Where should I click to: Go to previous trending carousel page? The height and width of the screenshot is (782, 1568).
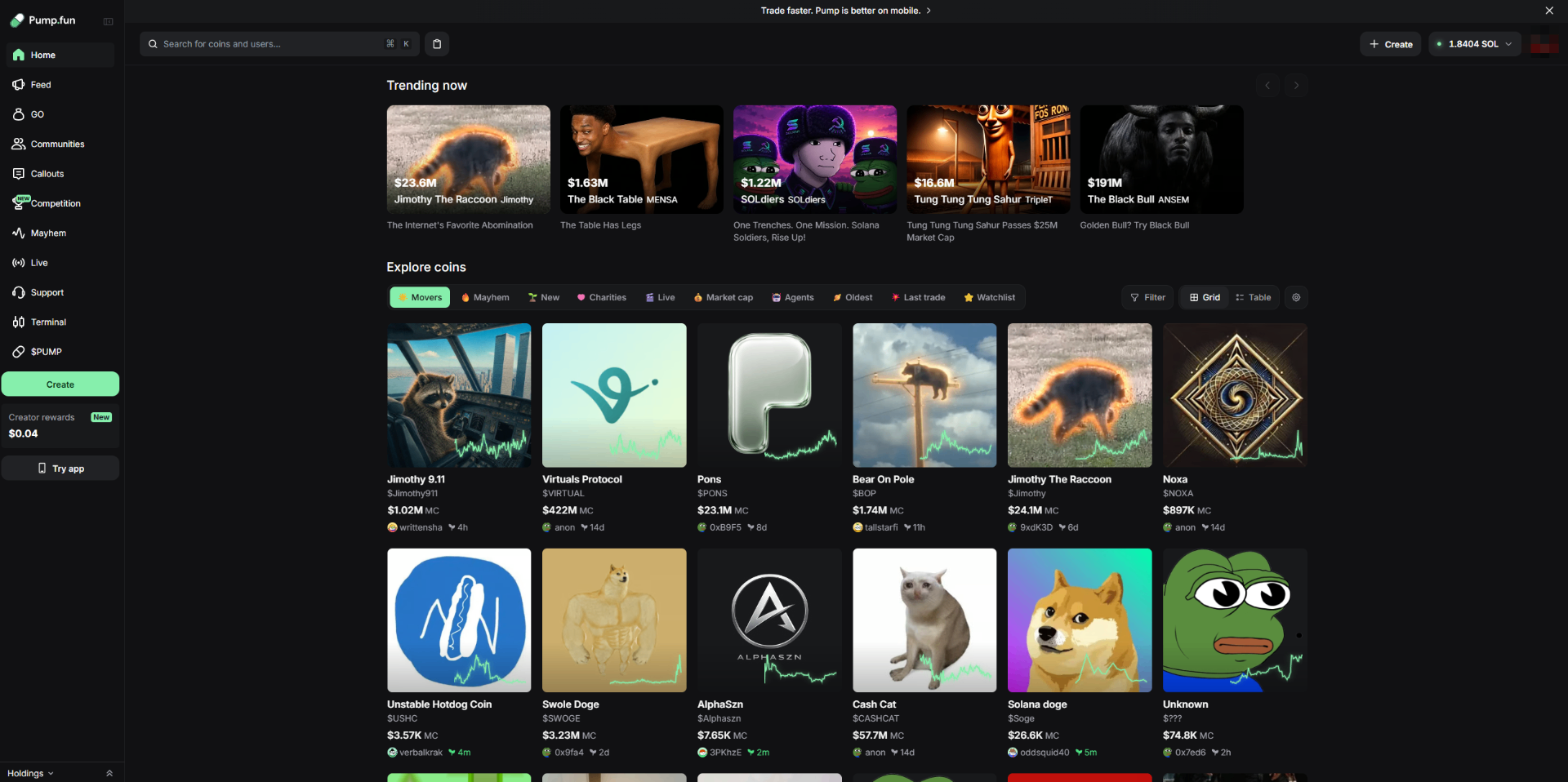(1267, 85)
